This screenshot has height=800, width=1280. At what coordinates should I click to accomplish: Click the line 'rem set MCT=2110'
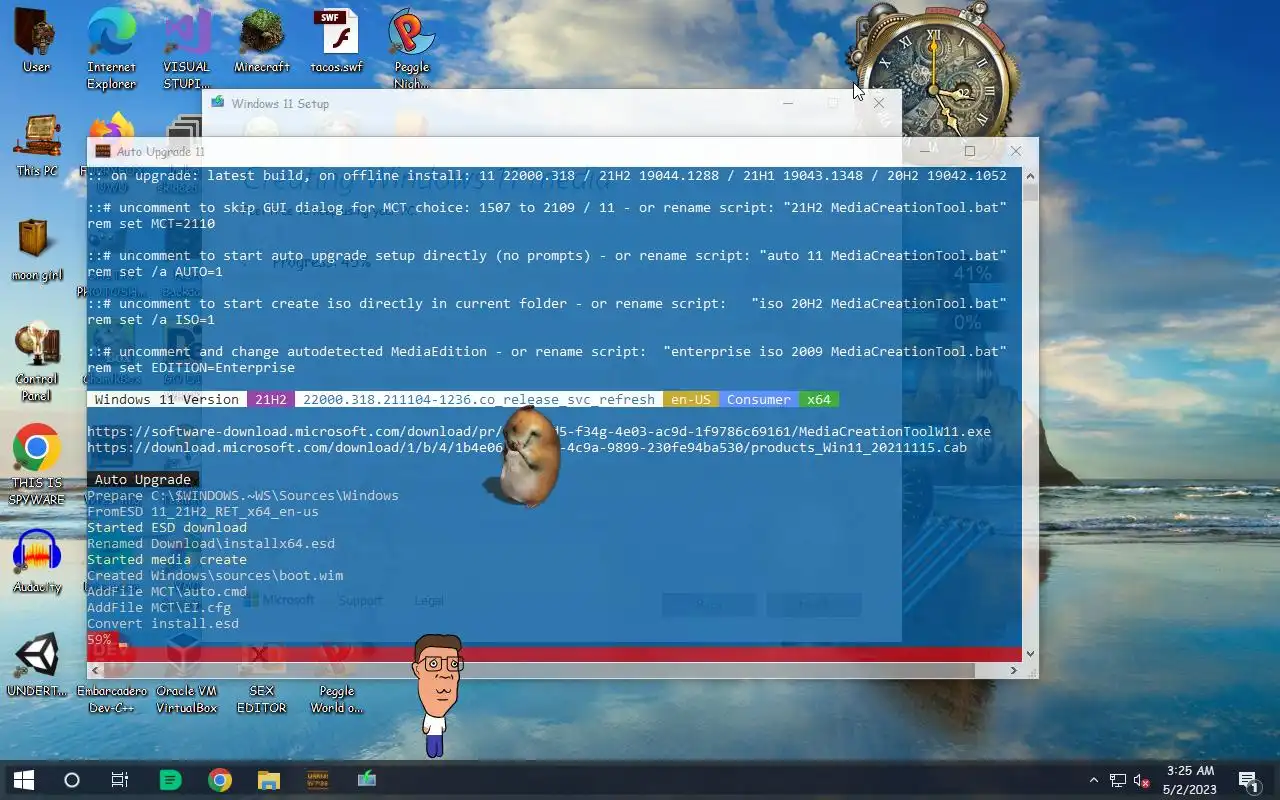tap(151, 224)
